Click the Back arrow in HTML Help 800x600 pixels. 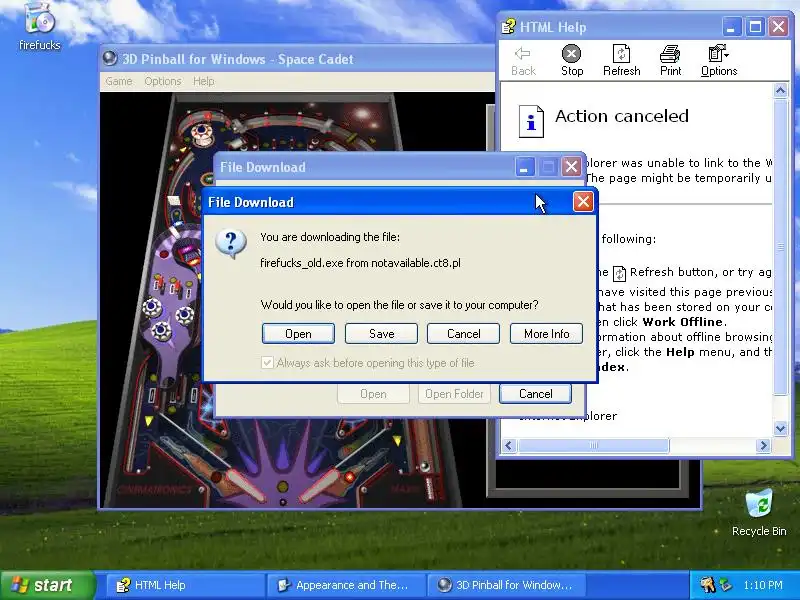coord(523,61)
